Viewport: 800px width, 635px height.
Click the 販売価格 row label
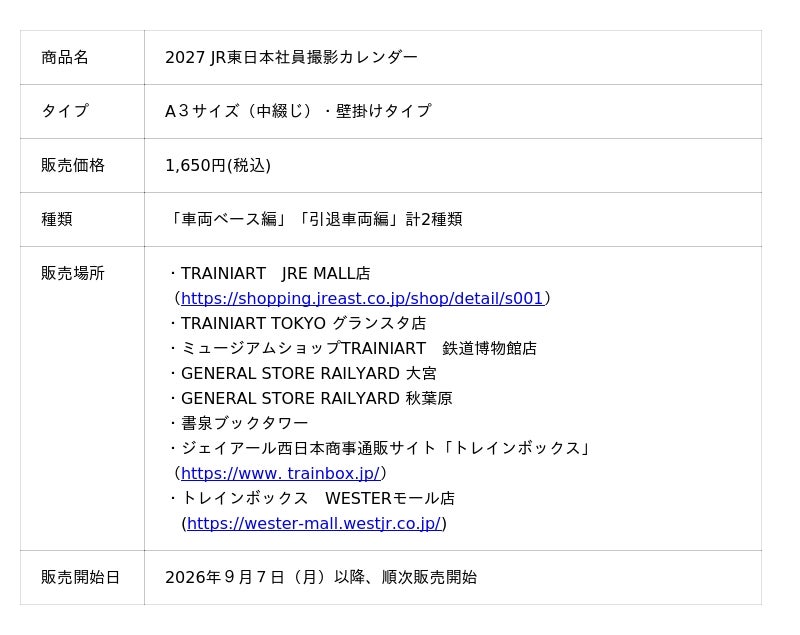(x=73, y=165)
